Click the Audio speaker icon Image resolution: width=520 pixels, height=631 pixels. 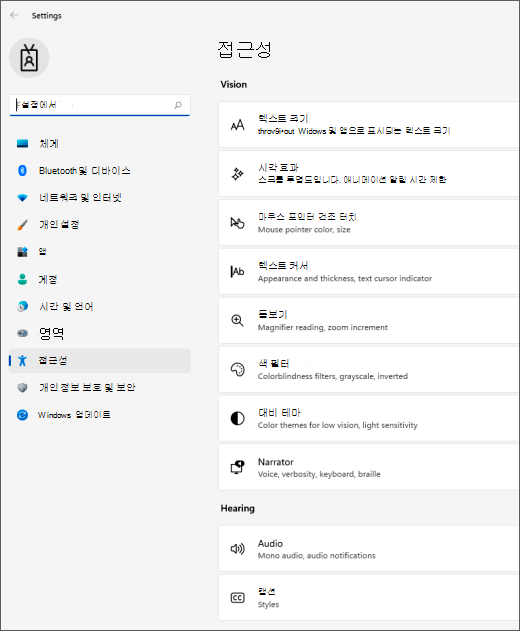[x=237, y=549]
